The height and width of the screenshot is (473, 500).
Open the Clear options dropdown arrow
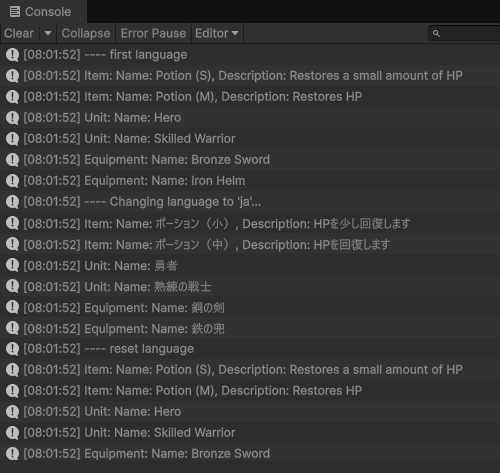point(48,33)
